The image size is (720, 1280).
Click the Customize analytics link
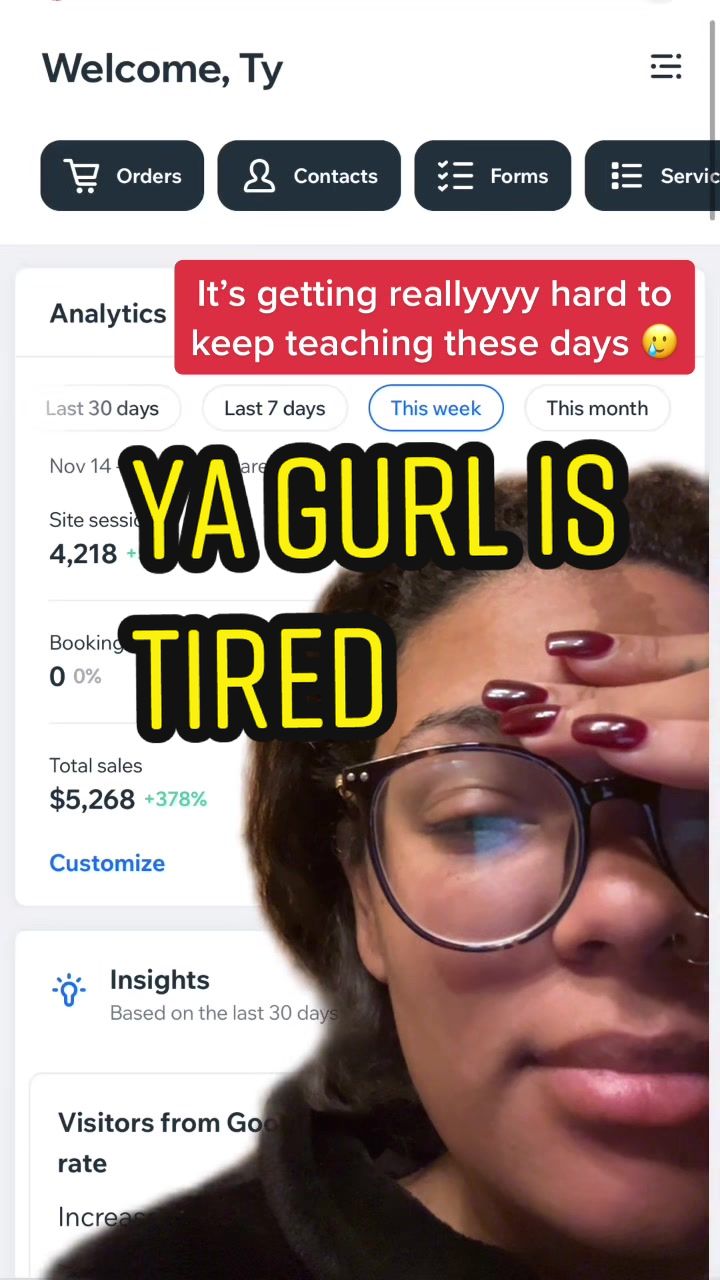point(107,863)
